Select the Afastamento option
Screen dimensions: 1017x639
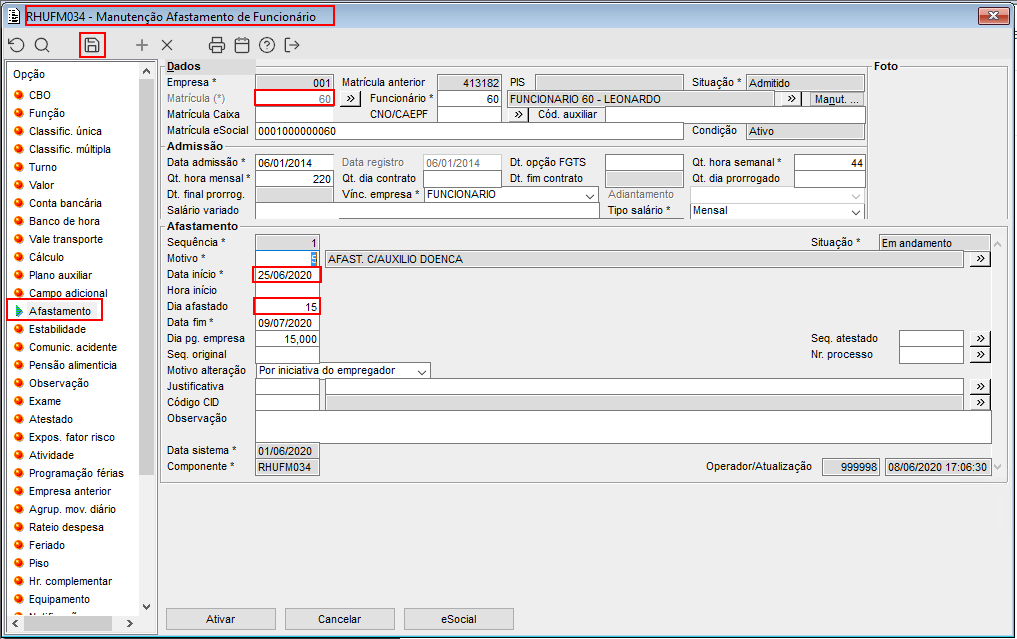click(x=60, y=311)
